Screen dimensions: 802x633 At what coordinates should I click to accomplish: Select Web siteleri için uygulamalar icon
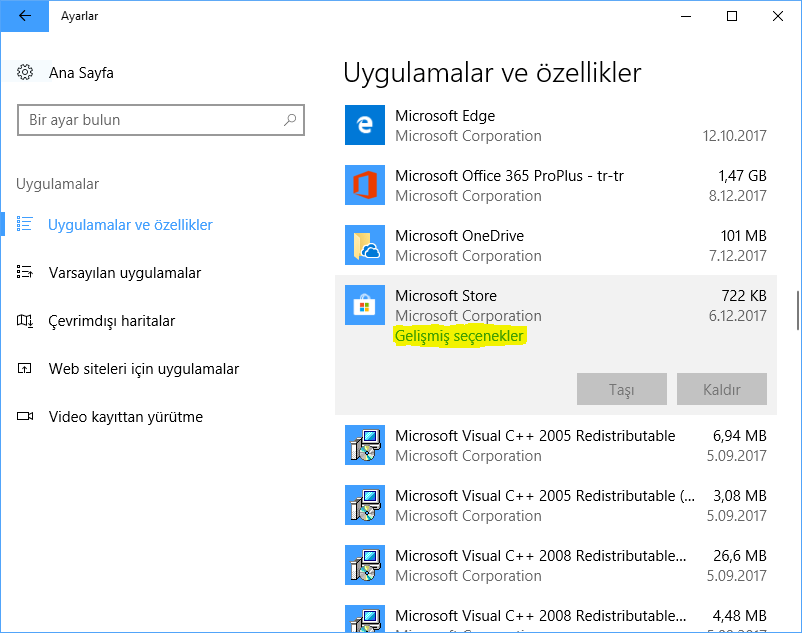click(x=25, y=368)
